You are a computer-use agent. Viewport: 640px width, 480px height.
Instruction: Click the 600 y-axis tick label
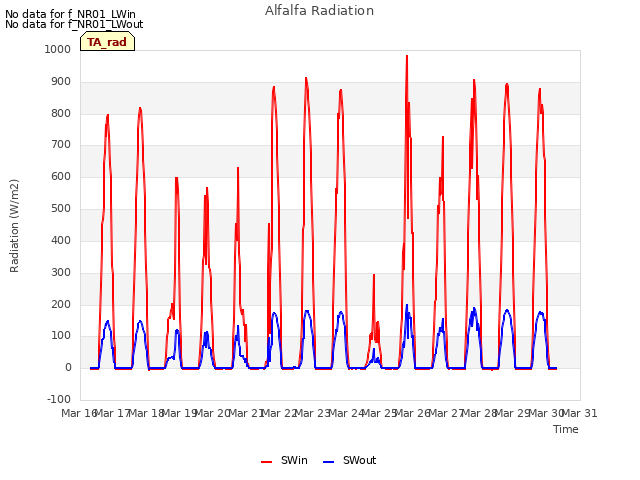point(61,176)
